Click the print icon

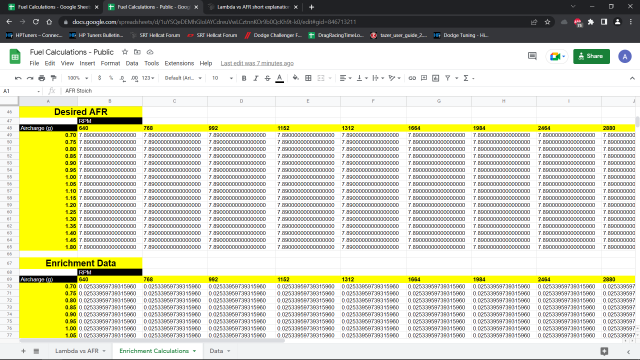pos(42,78)
